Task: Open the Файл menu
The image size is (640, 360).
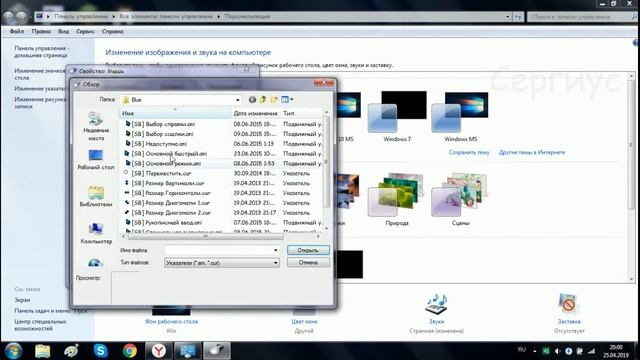Action: point(17,31)
